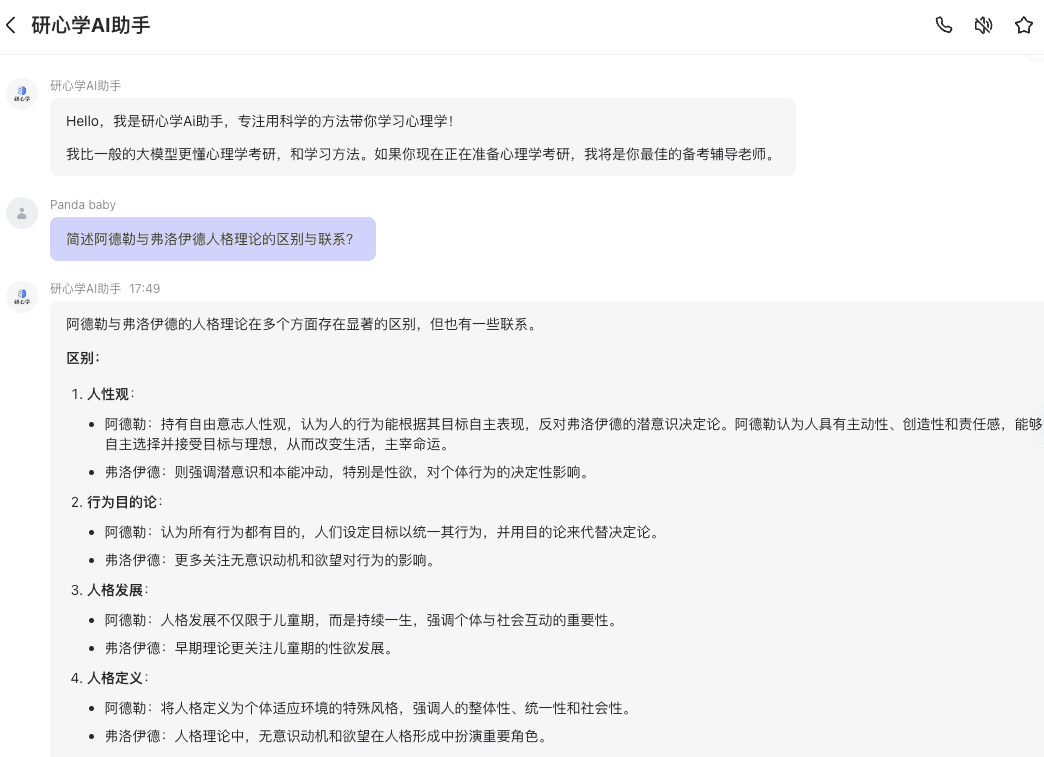Click Panda baby's user avatar
This screenshot has width=1044, height=757.
[x=22, y=213]
